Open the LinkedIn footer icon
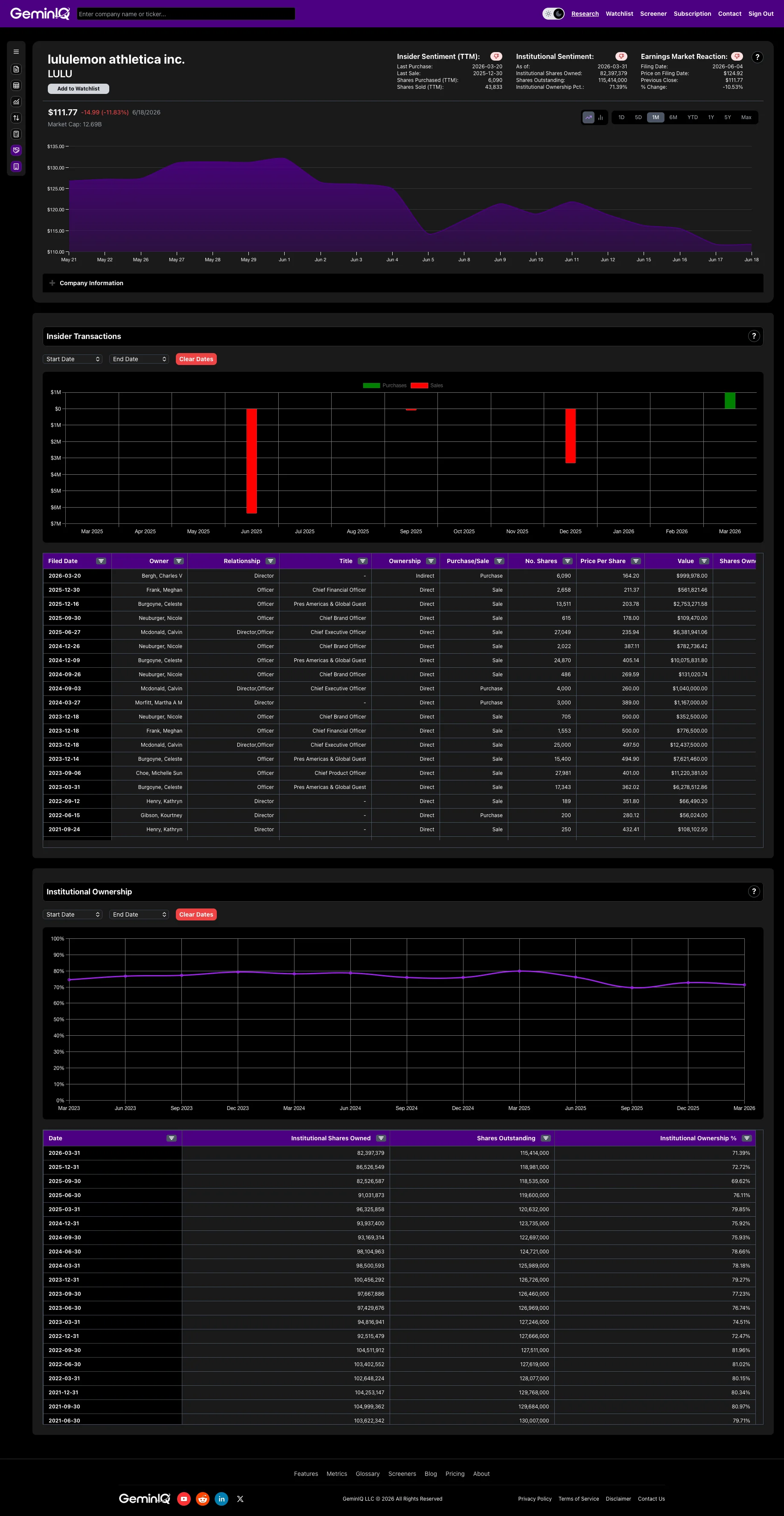Screen dimensions: 784x1516 (x=222, y=1499)
